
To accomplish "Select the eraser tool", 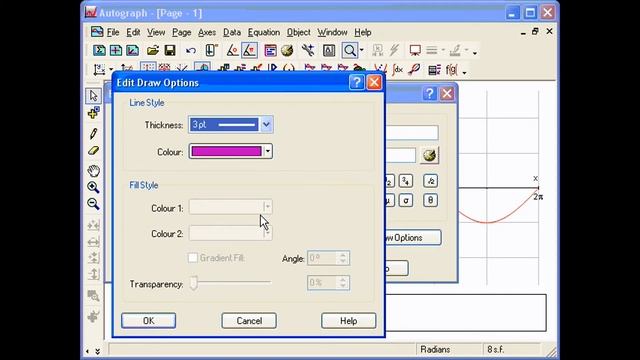I will (93, 151).
